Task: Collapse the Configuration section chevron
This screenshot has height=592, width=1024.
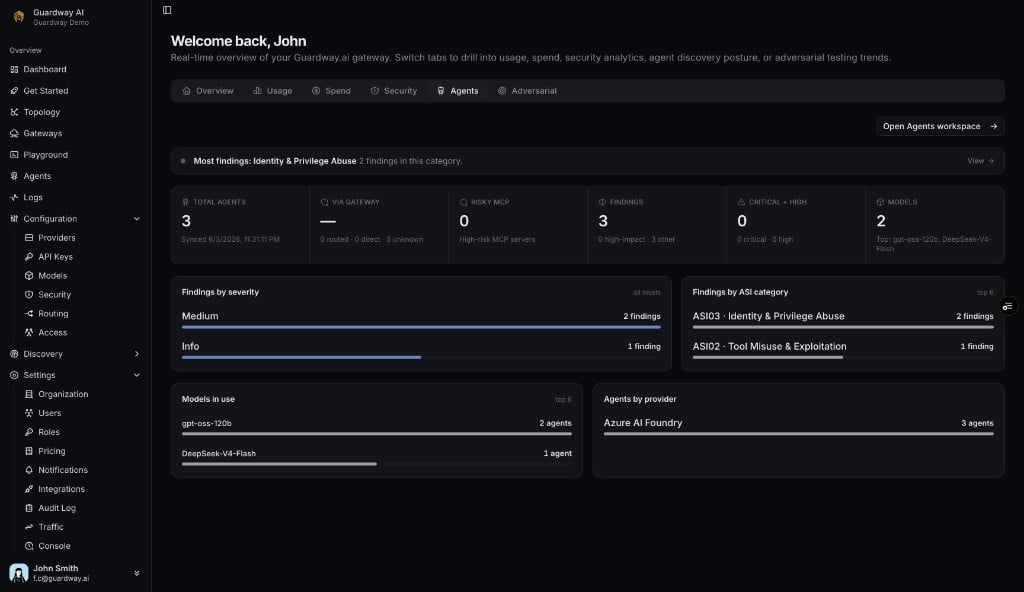Action: (x=136, y=219)
